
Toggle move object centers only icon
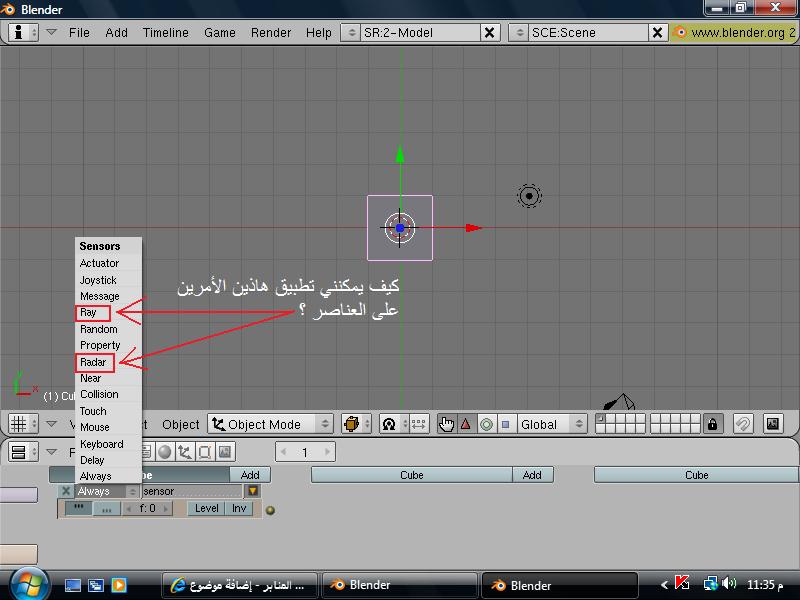[418, 424]
